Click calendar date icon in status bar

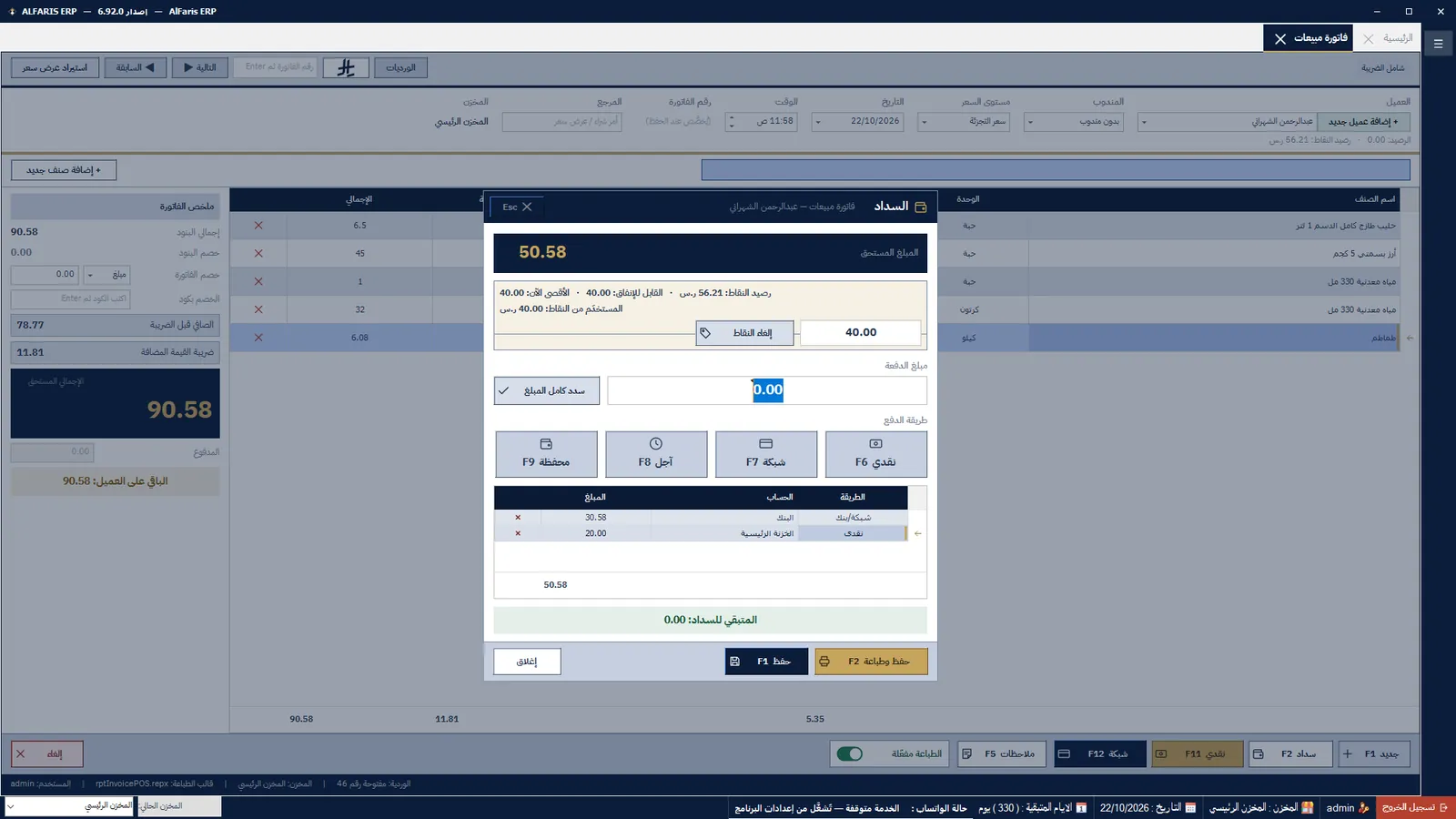coord(1190,808)
